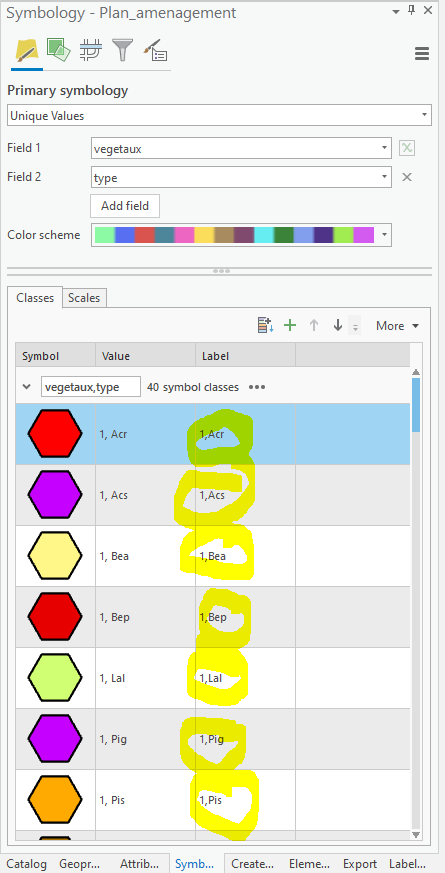Image resolution: width=445 pixels, height=873 pixels.
Task: Toggle auto-hide pin of Symbology pane
Action: pyautogui.click(x=412, y=10)
